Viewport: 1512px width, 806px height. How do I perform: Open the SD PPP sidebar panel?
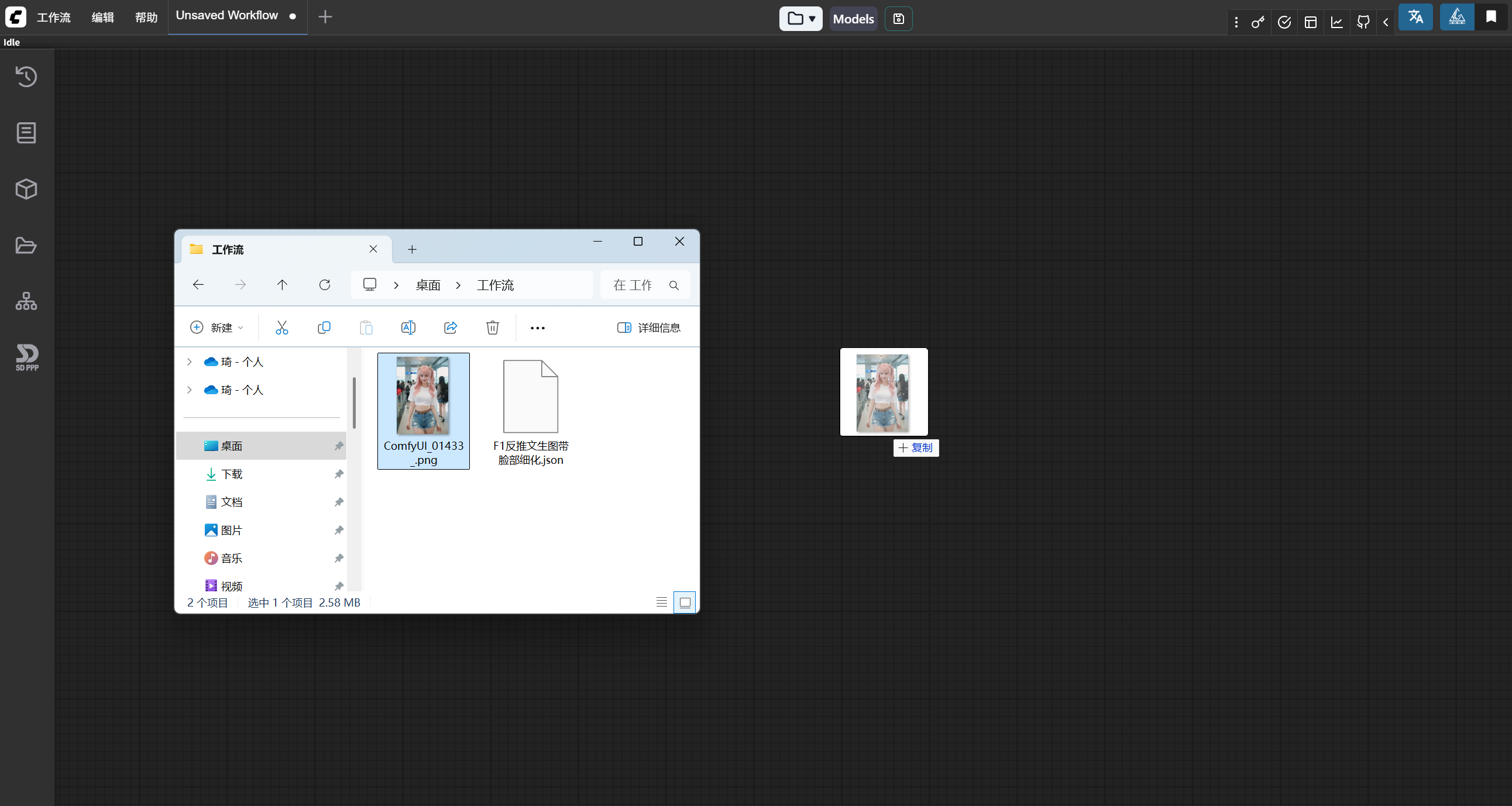coord(26,357)
